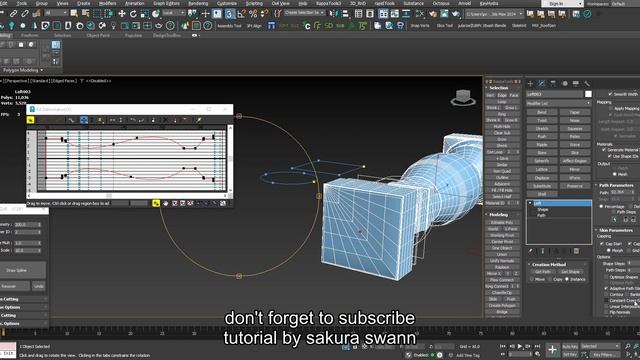Viewport: 640px width, 360px height.
Task: Collapse the Creation Method rollout
Action: (529, 264)
